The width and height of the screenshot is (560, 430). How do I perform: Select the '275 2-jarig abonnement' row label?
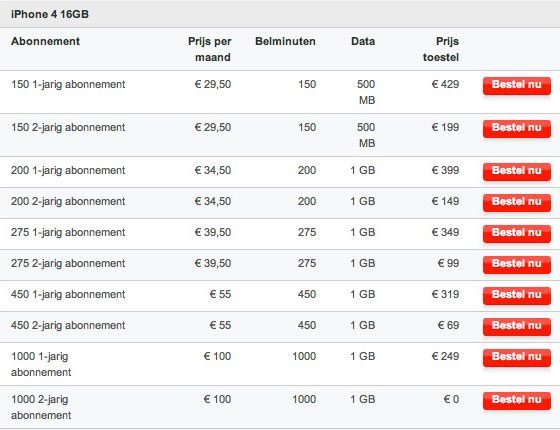(x=68, y=264)
